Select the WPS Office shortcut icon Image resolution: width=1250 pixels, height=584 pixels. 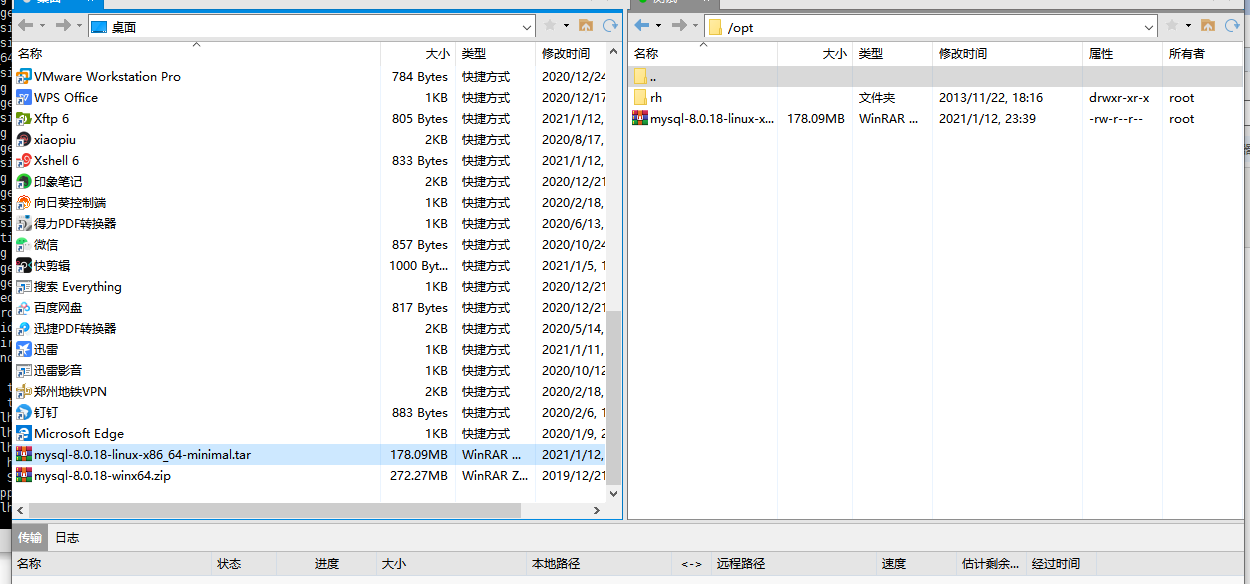tap(24, 97)
